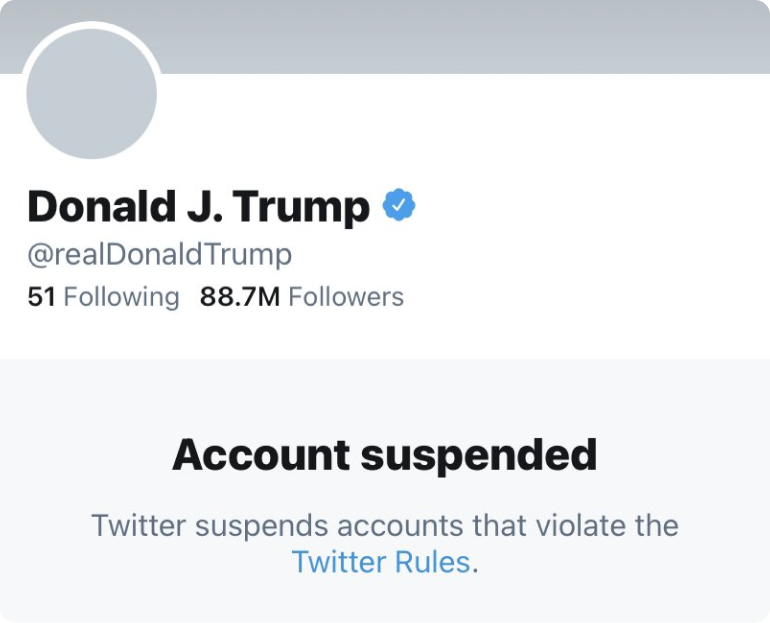Click the period after Twitter Rules
Screen dimensions: 770x623
(x=475, y=564)
